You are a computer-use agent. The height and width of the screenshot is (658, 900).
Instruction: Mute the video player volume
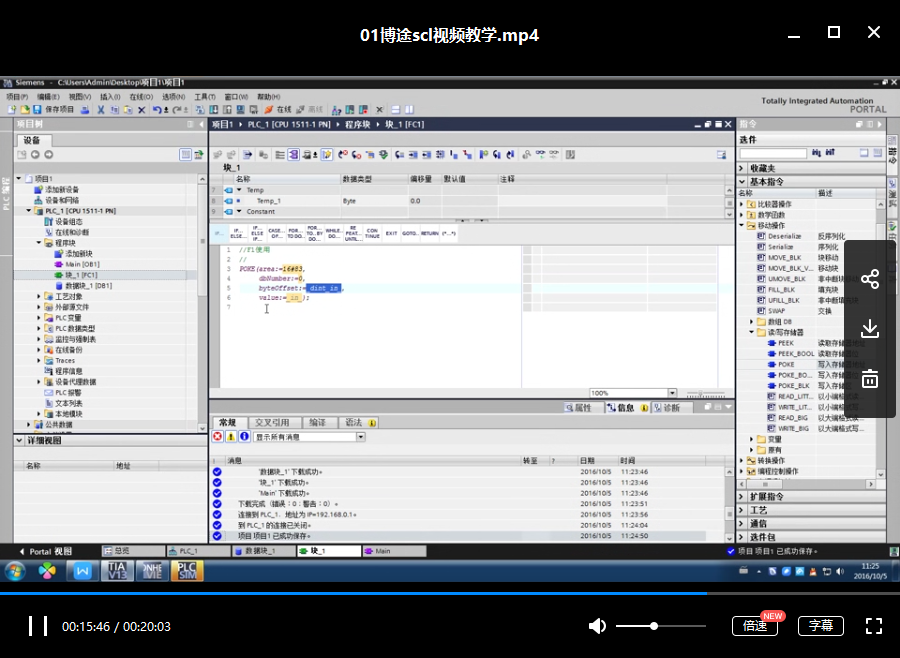click(597, 626)
